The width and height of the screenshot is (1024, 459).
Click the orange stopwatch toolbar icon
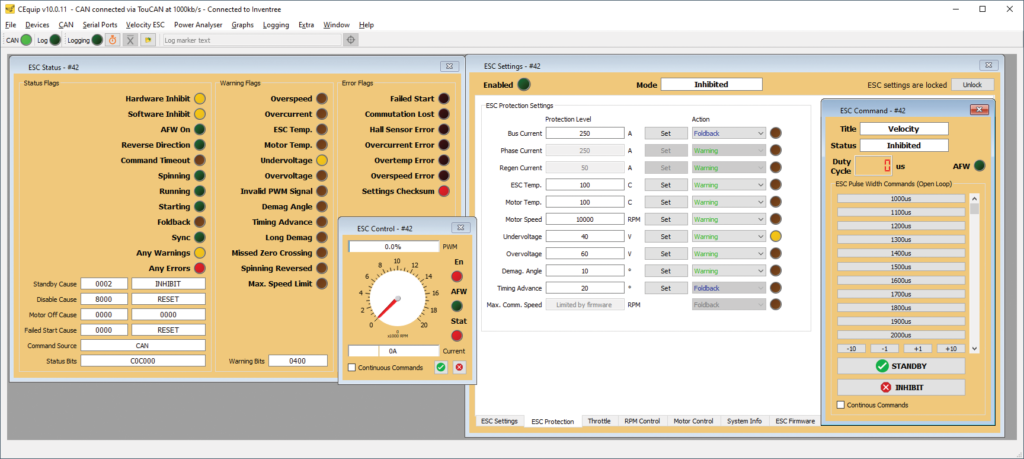112,40
